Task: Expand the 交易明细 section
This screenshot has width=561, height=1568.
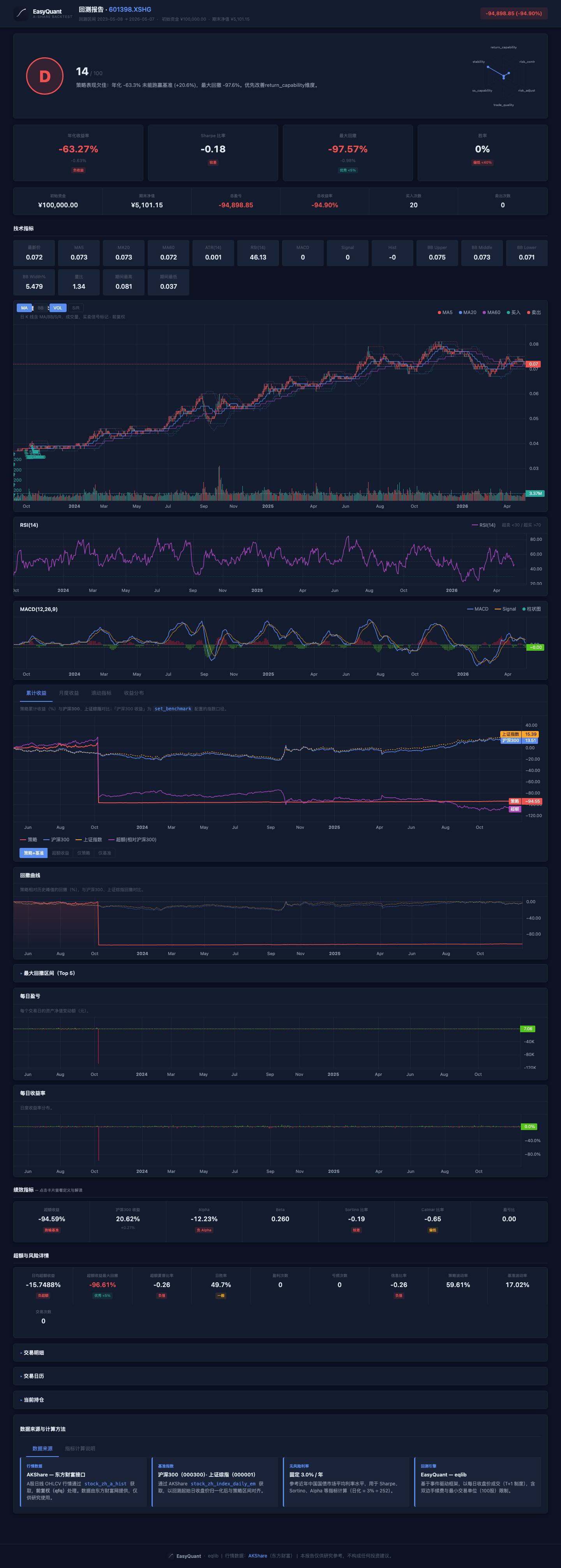Action: pyautogui.click(x=280, y=1353)
